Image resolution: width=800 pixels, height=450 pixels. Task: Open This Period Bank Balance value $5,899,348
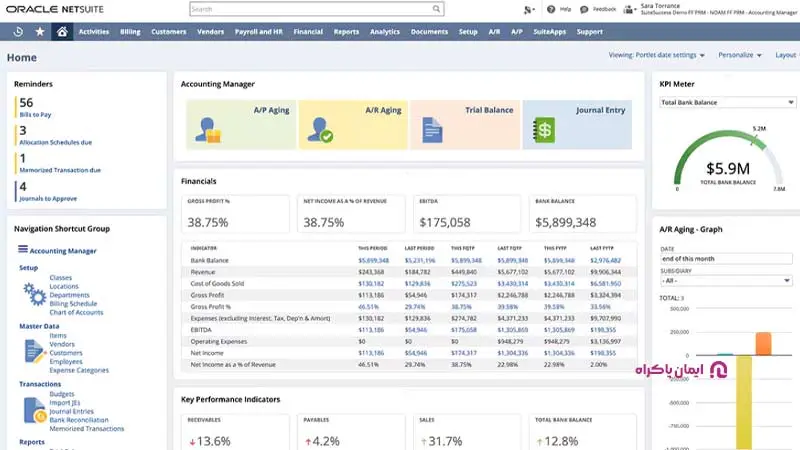(x=373, y=260)
